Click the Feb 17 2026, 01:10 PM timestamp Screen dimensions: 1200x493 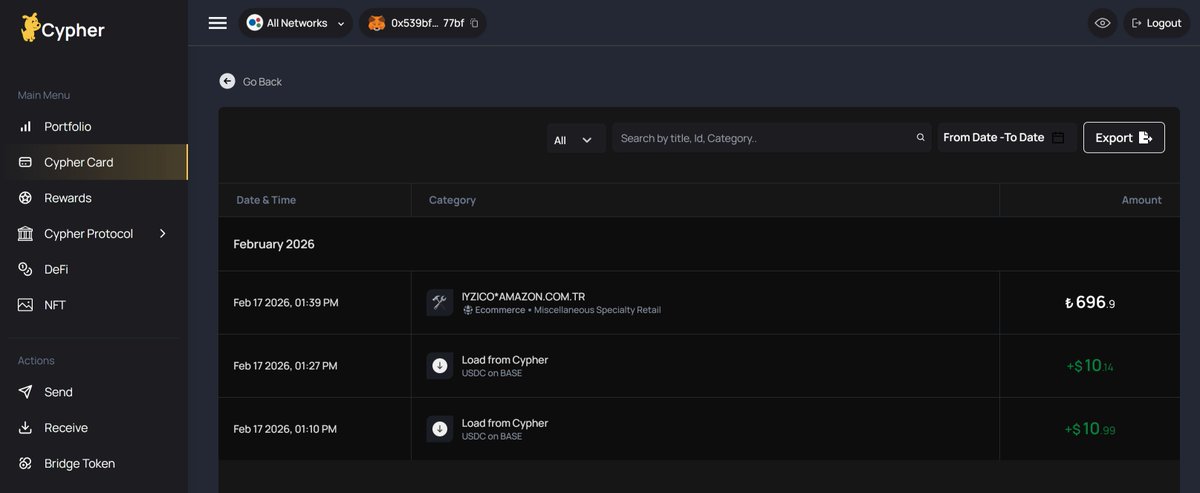pyautogui.click(x=285, y=429)
